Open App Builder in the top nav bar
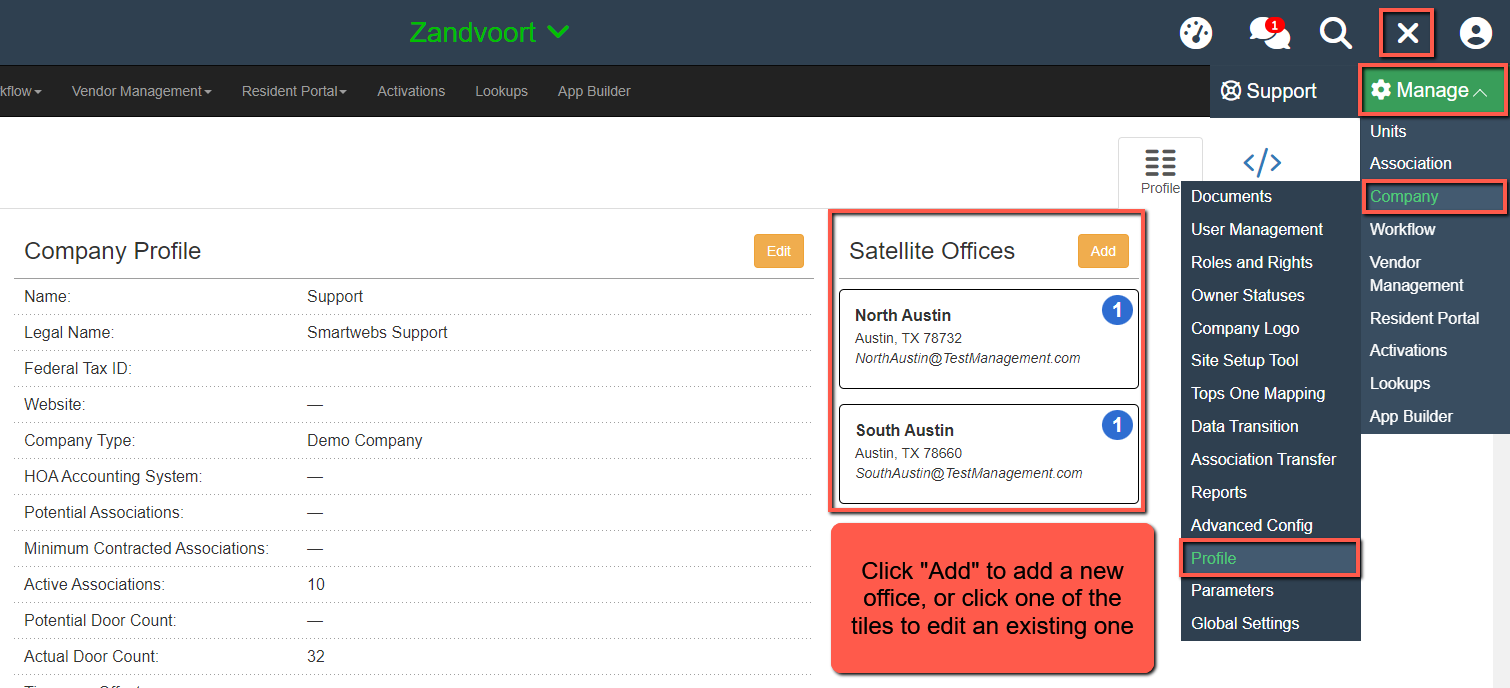Screen dimensions: 1510x688 coord(594,91)
